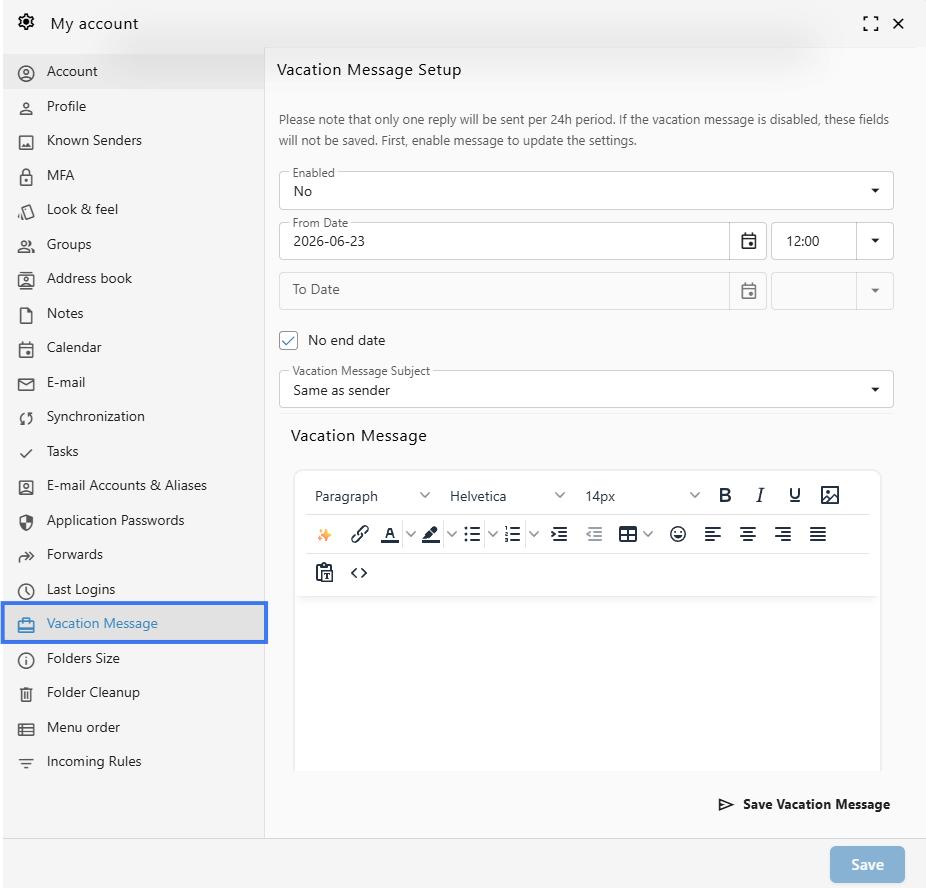Go to E-mail Accounts & Aliases
The image size is (926, 888).
point(133,486)
